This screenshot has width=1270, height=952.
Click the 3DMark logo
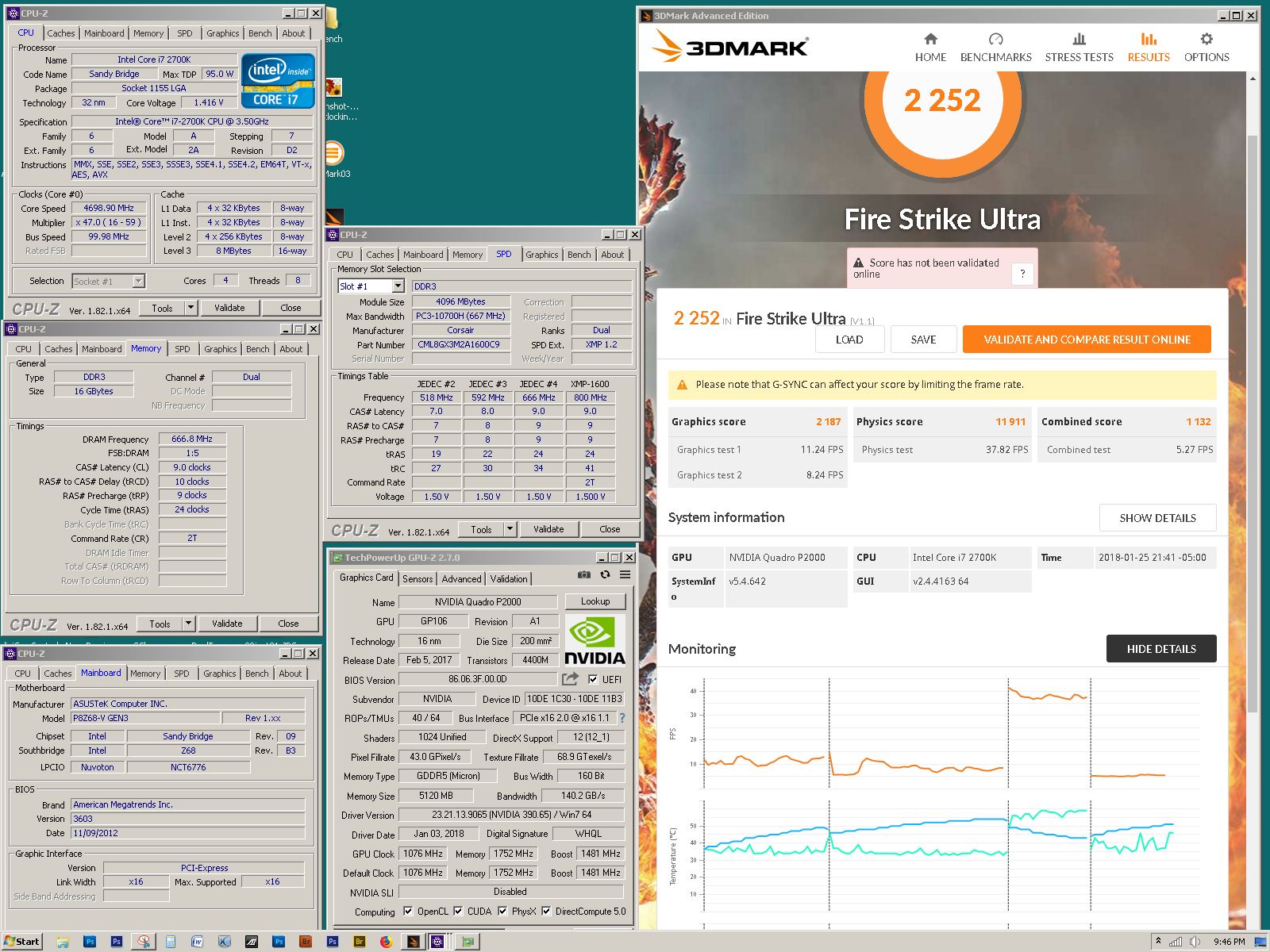click(730, 46)
